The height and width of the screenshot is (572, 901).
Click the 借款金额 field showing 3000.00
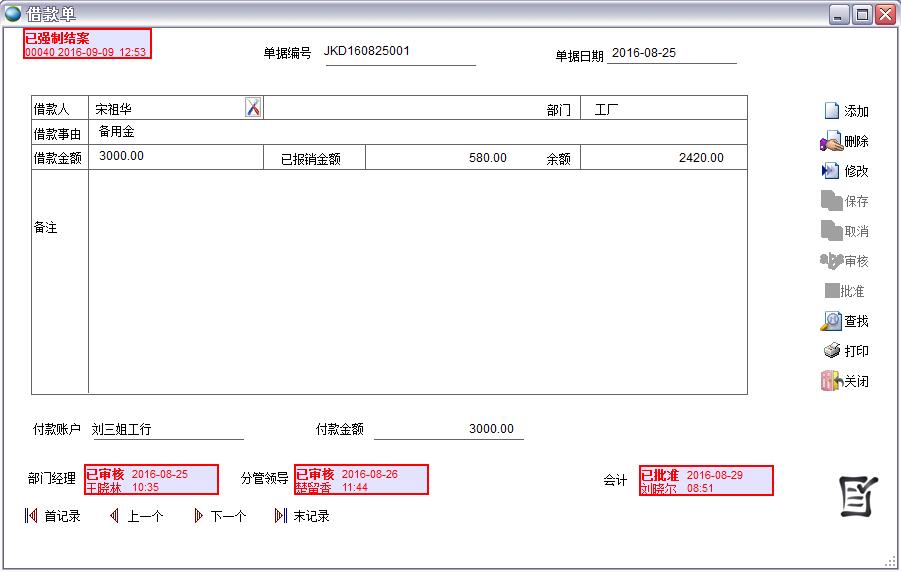[176, 157]
